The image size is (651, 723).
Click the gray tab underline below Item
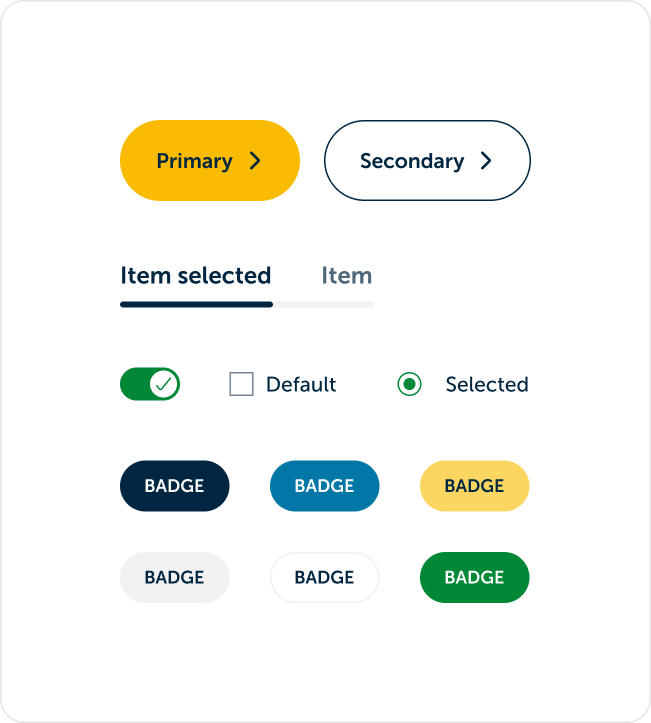tap(323, 304)
